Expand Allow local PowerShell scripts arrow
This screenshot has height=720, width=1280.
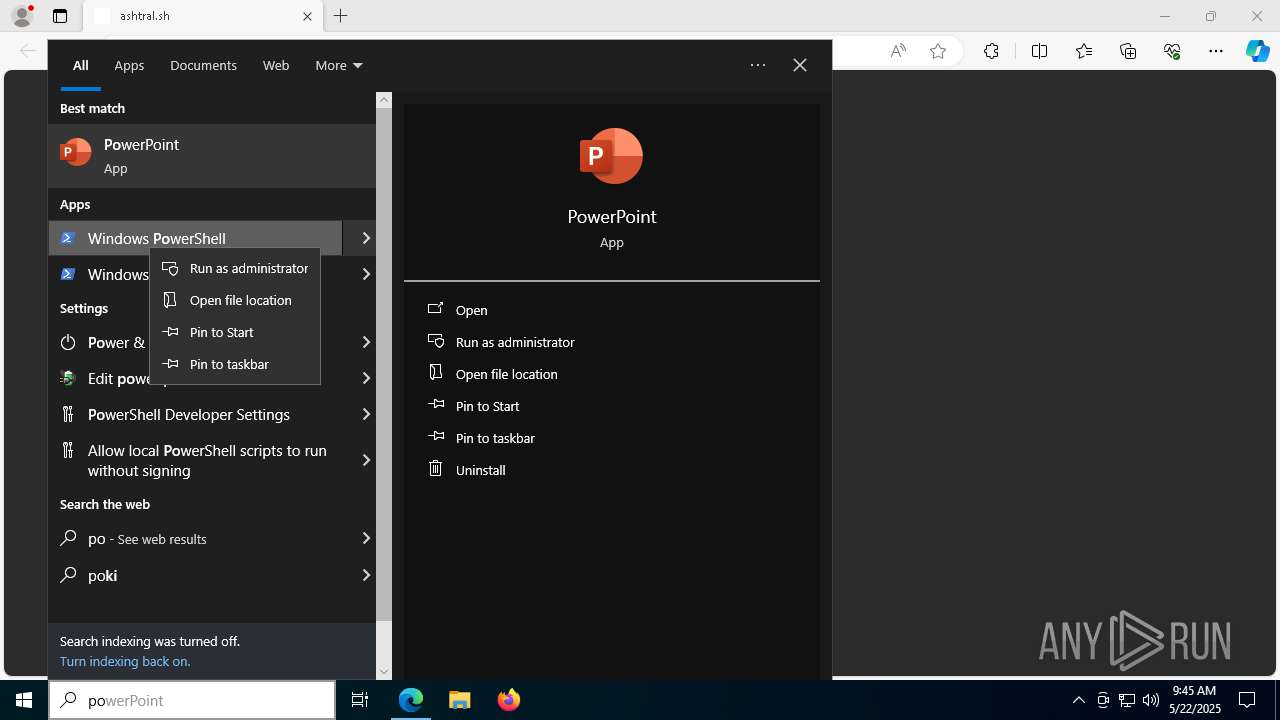365,460
